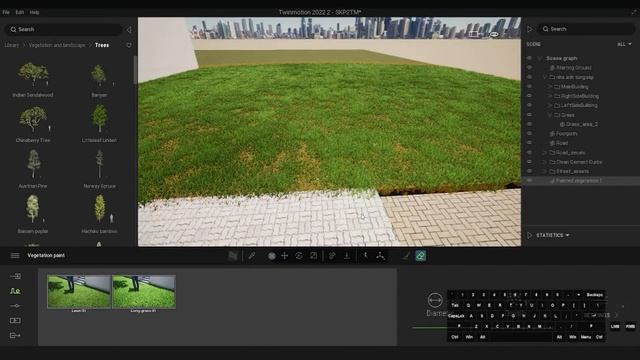Select the Norway Spruce tree
This screenshot has width=640, height=360.
click(99, 169)
